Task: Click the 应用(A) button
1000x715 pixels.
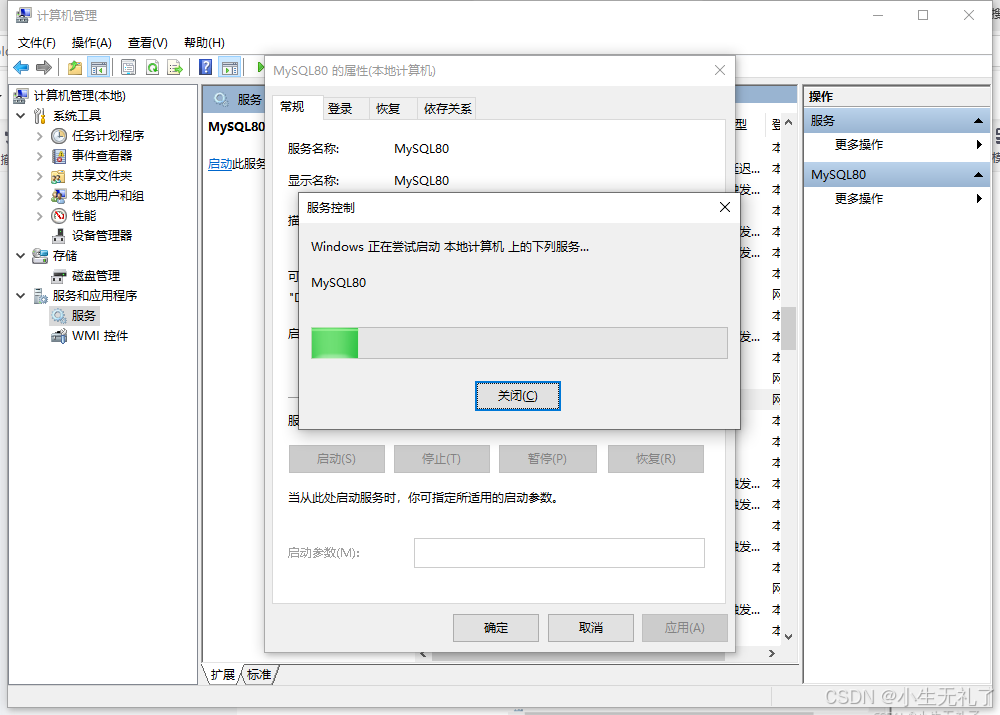Action: coord(685,628)
